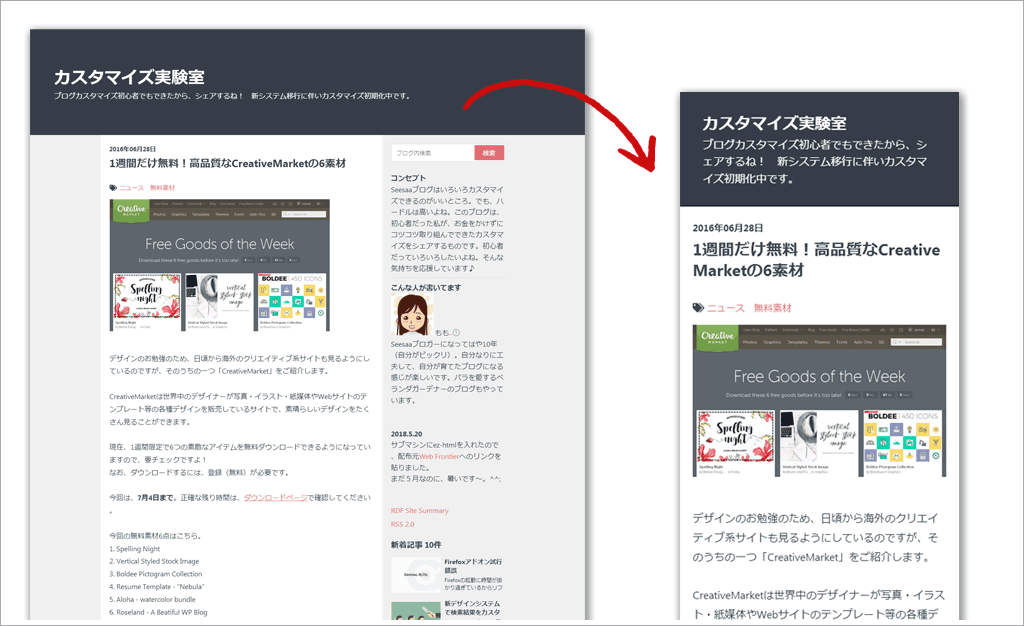1024x626 pixels.
Task: Click the 新デザインシステム recent post thumbnail
Action: tap(415, 610)
